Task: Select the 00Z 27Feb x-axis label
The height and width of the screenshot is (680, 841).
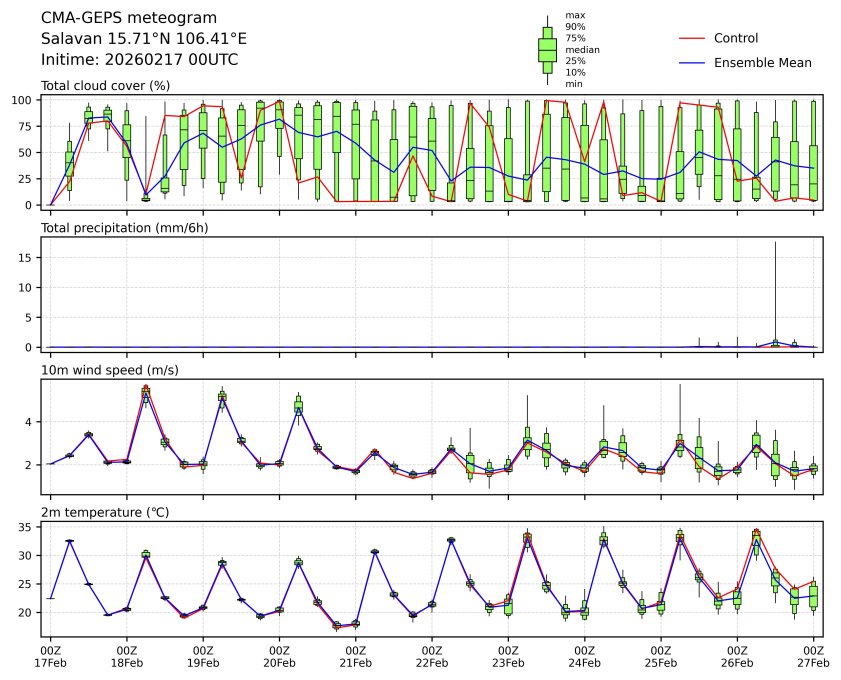Action: point(812,656)
